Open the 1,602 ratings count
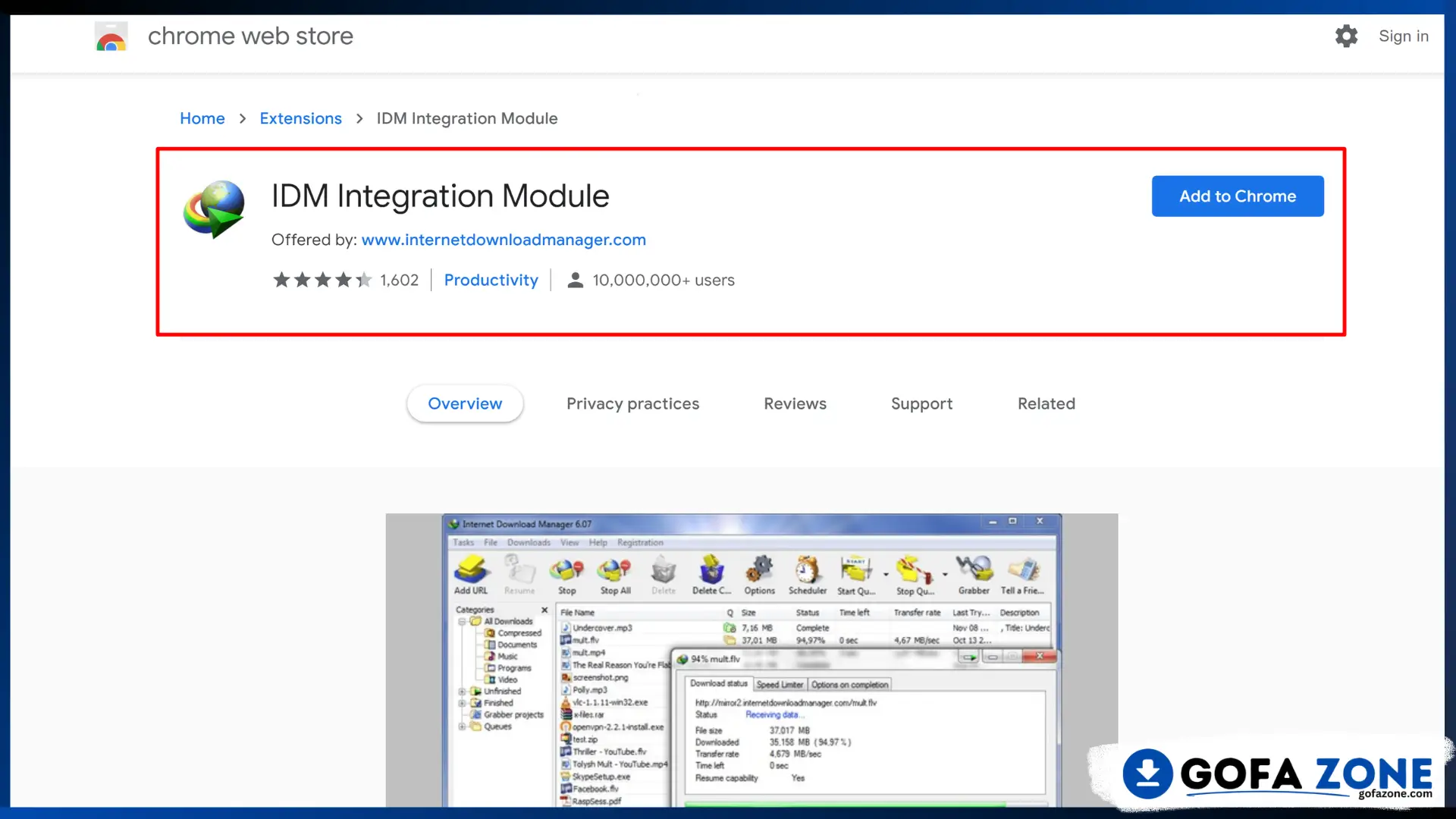1456x819 pixels. (400, 280)
